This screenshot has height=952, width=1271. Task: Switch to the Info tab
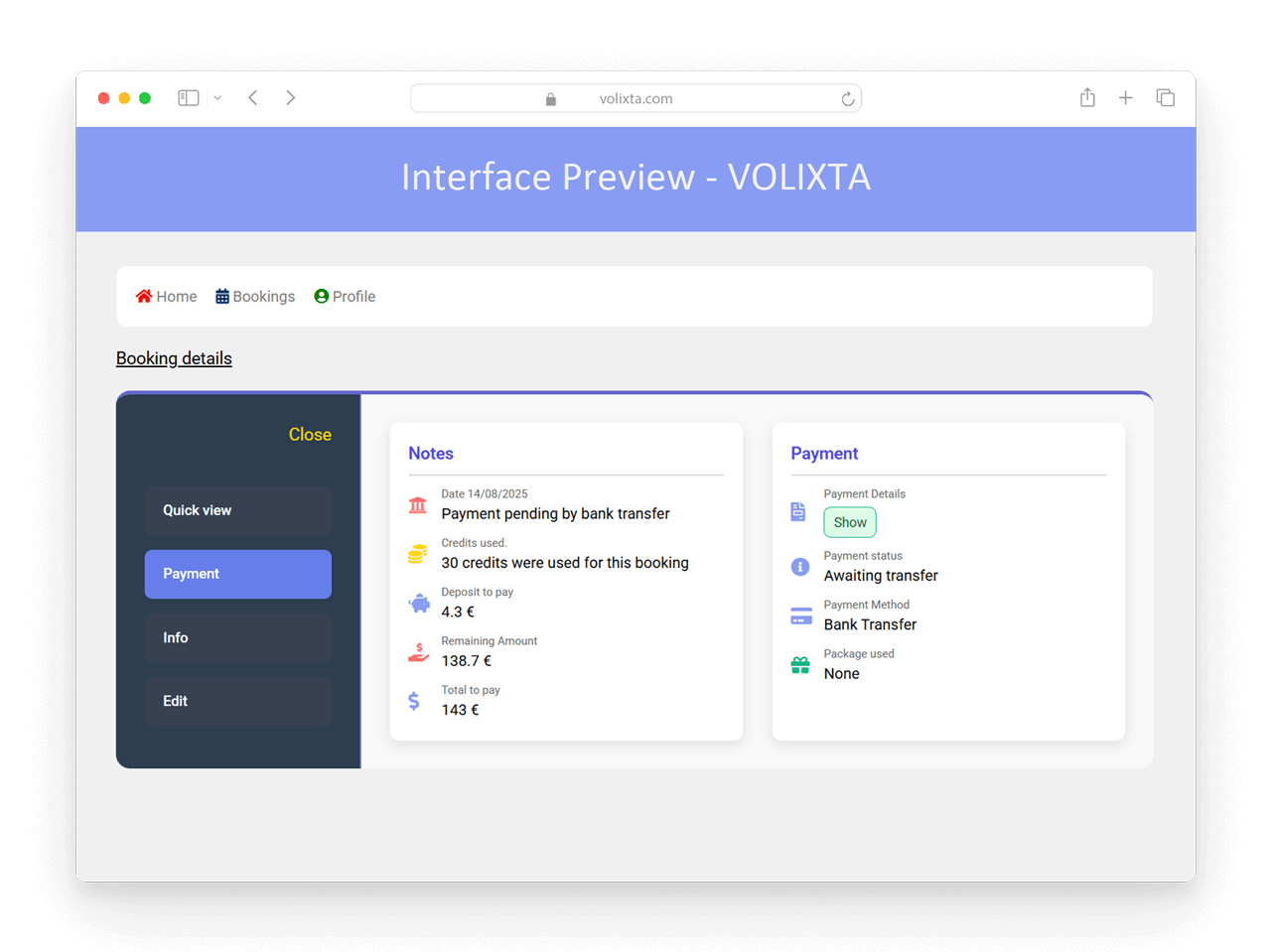[238, 637]
